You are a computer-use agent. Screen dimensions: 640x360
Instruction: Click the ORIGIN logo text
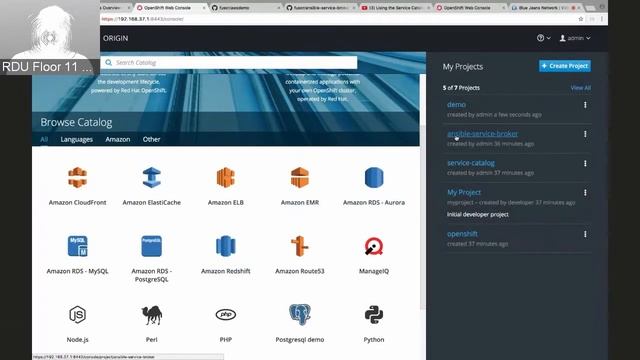pyautogui.click(x=116, y=38)
